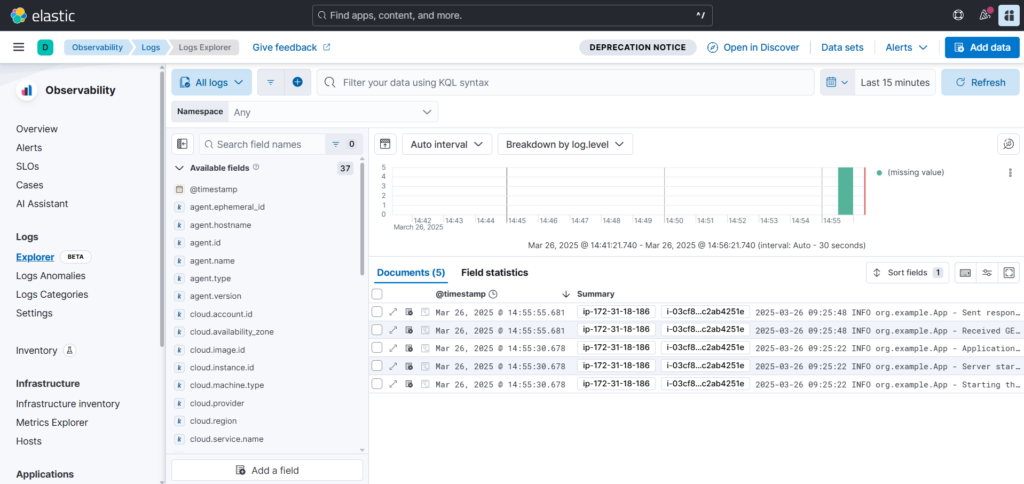This screenshot has height=484, width=1024.
Task: Open Breakdown by log.level dropdown
Action: [565, 144]
